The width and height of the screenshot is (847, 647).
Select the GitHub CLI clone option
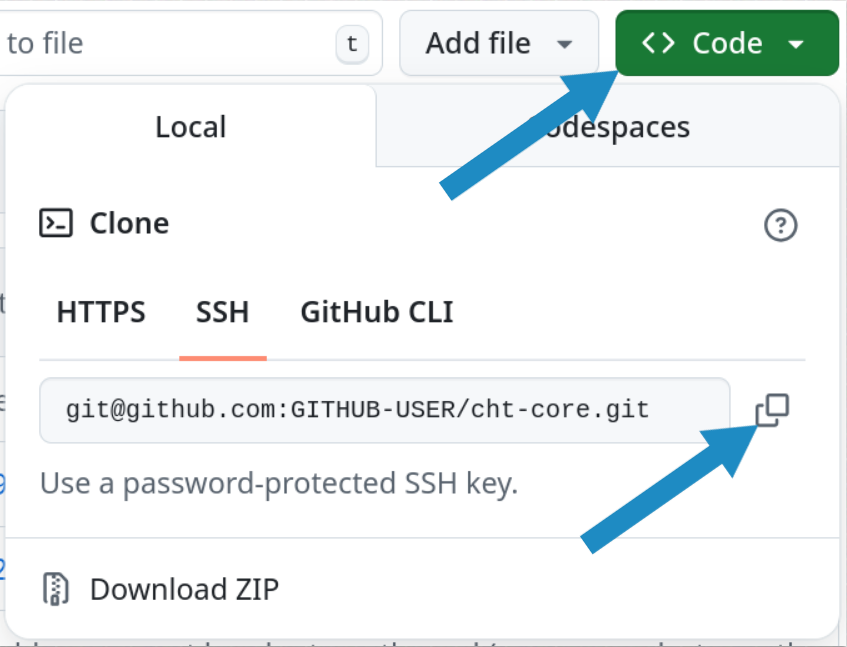[x=377, y=312]
